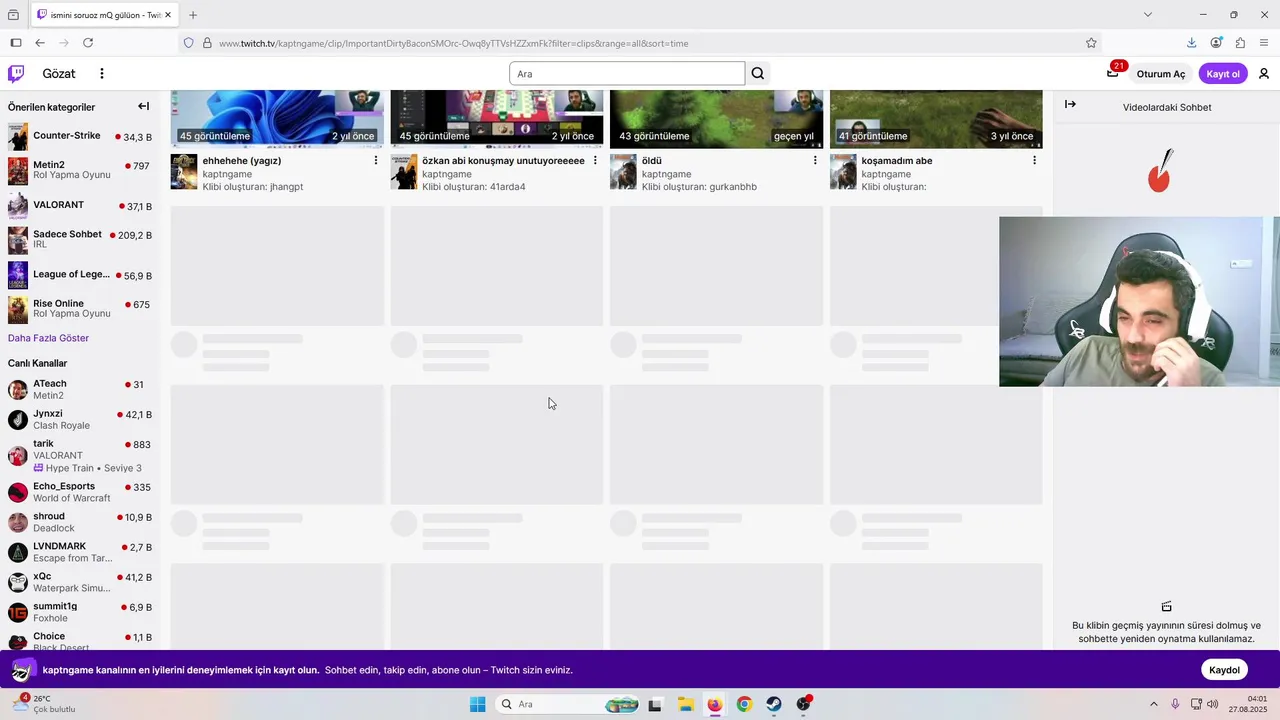
Task: Open the Rise Online category
Action: (x=80, y=309)
